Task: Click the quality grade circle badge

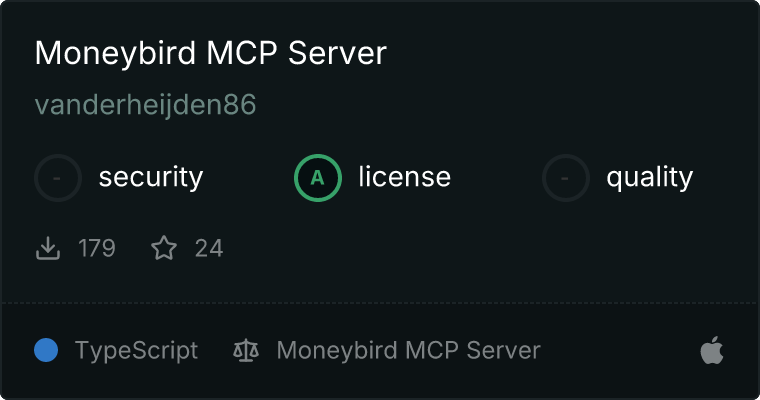Action: pos(566,178)
